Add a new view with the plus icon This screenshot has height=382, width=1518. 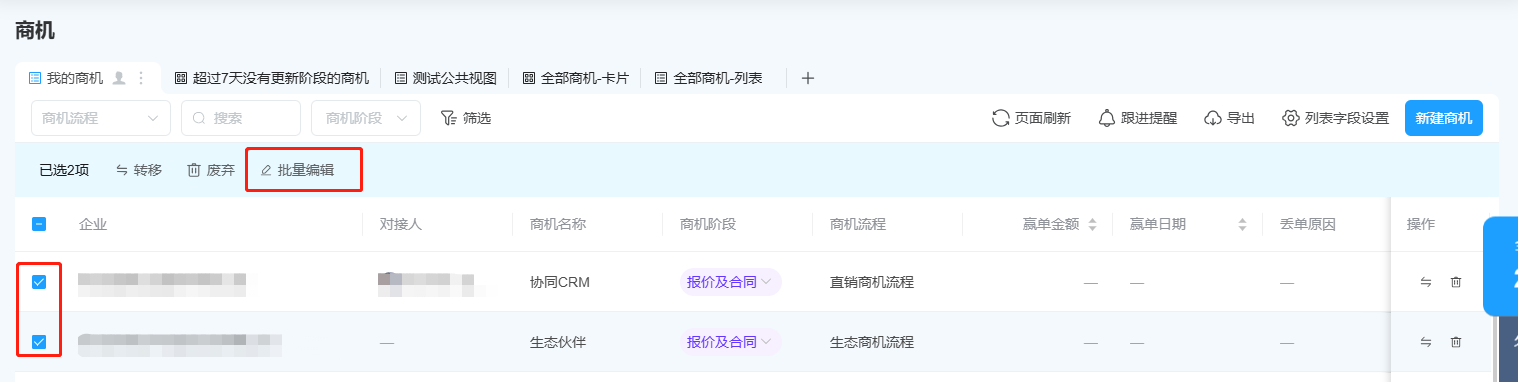click(808, 78)
